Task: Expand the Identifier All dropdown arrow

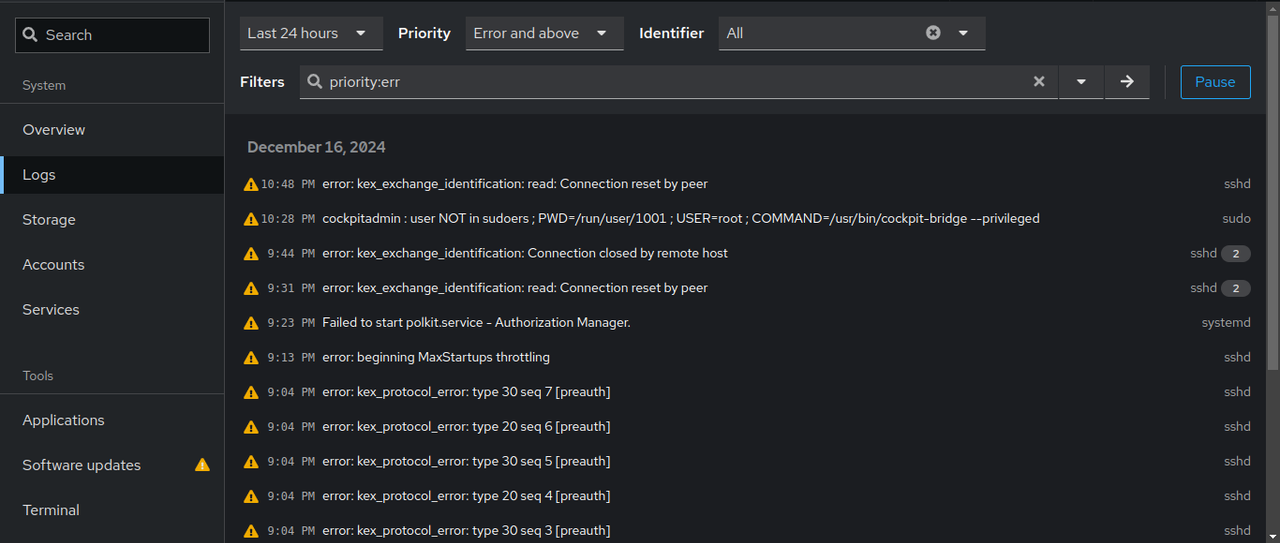Action: [x=963, y=33]
